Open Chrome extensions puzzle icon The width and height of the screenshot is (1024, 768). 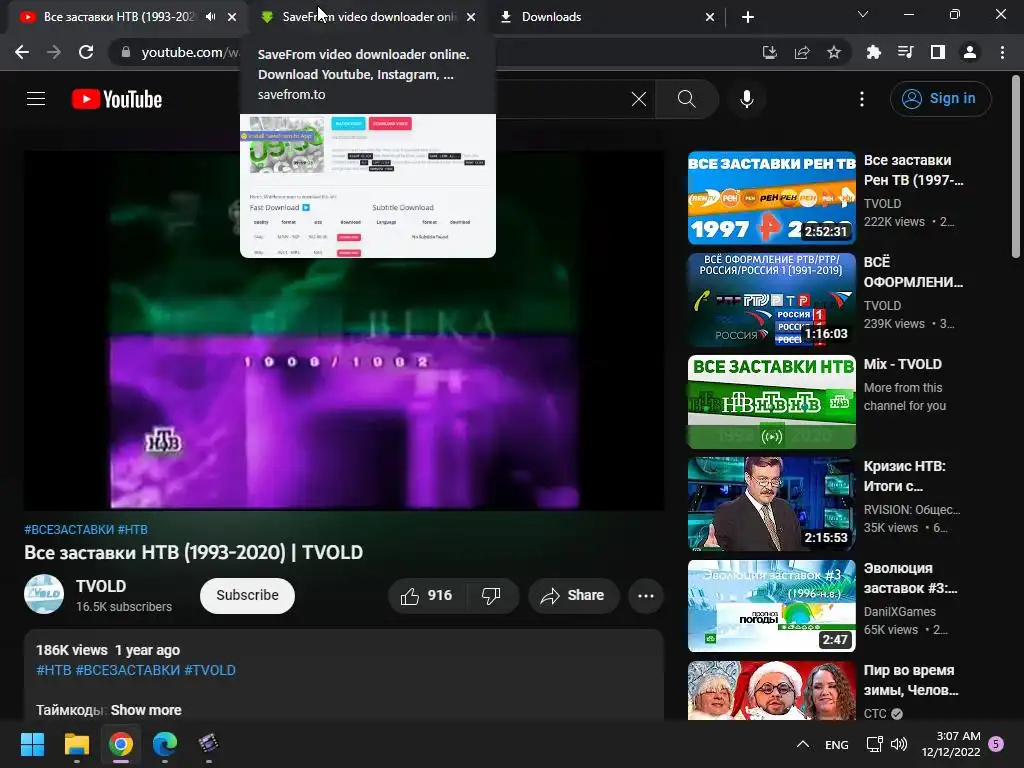(x=873, y=52)
